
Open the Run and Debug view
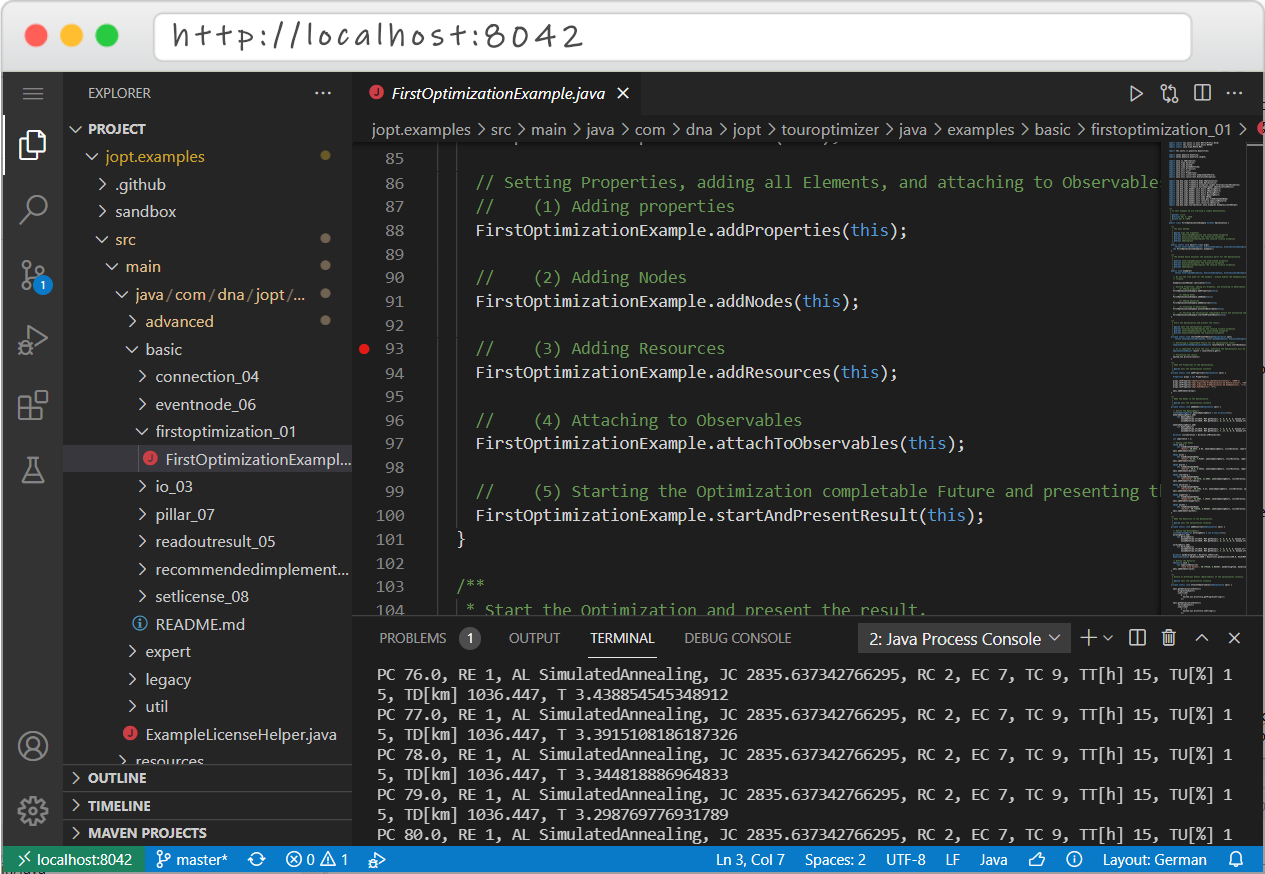33,341
